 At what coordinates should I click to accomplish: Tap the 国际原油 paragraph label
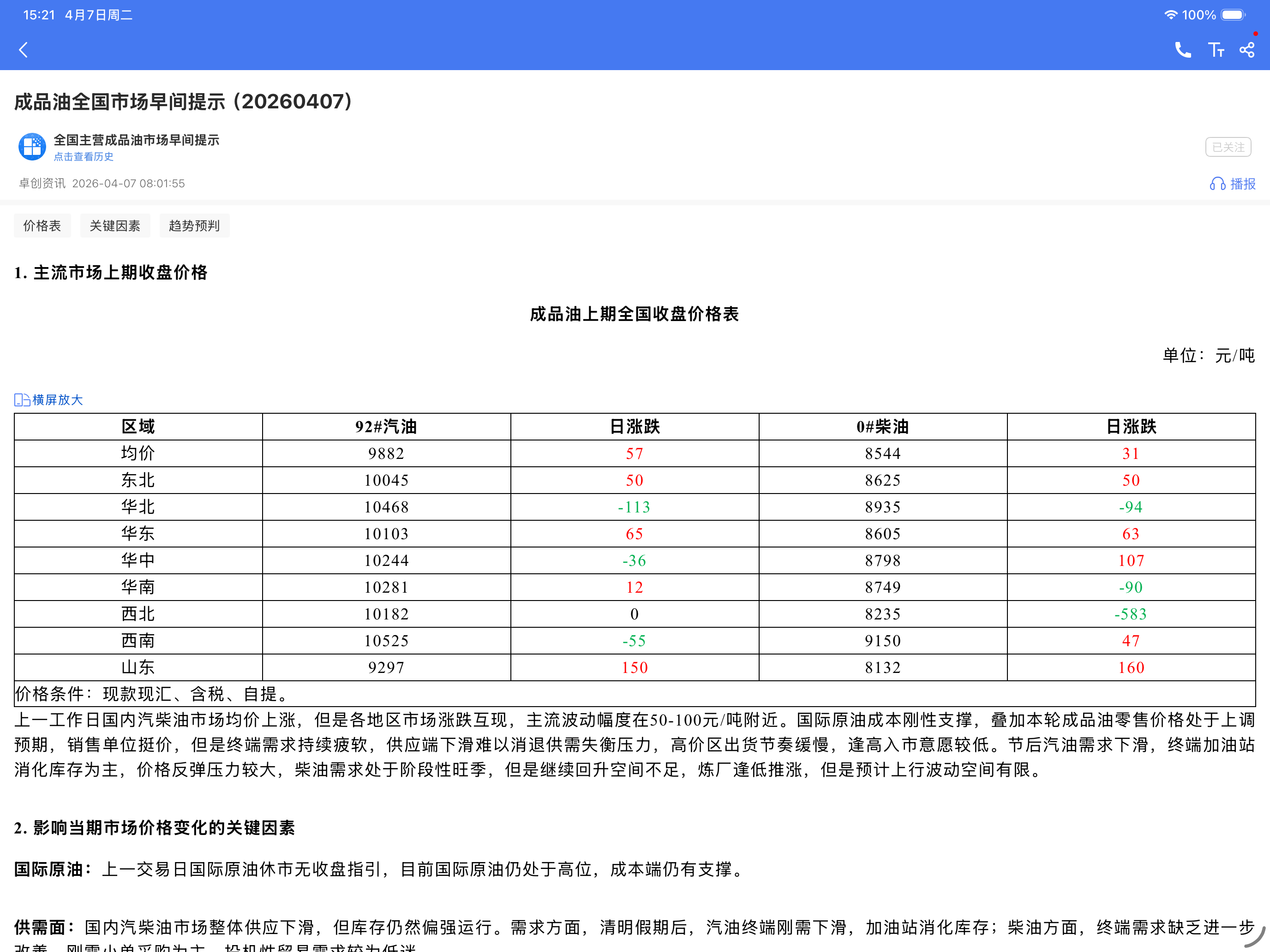tap(54, 869)
